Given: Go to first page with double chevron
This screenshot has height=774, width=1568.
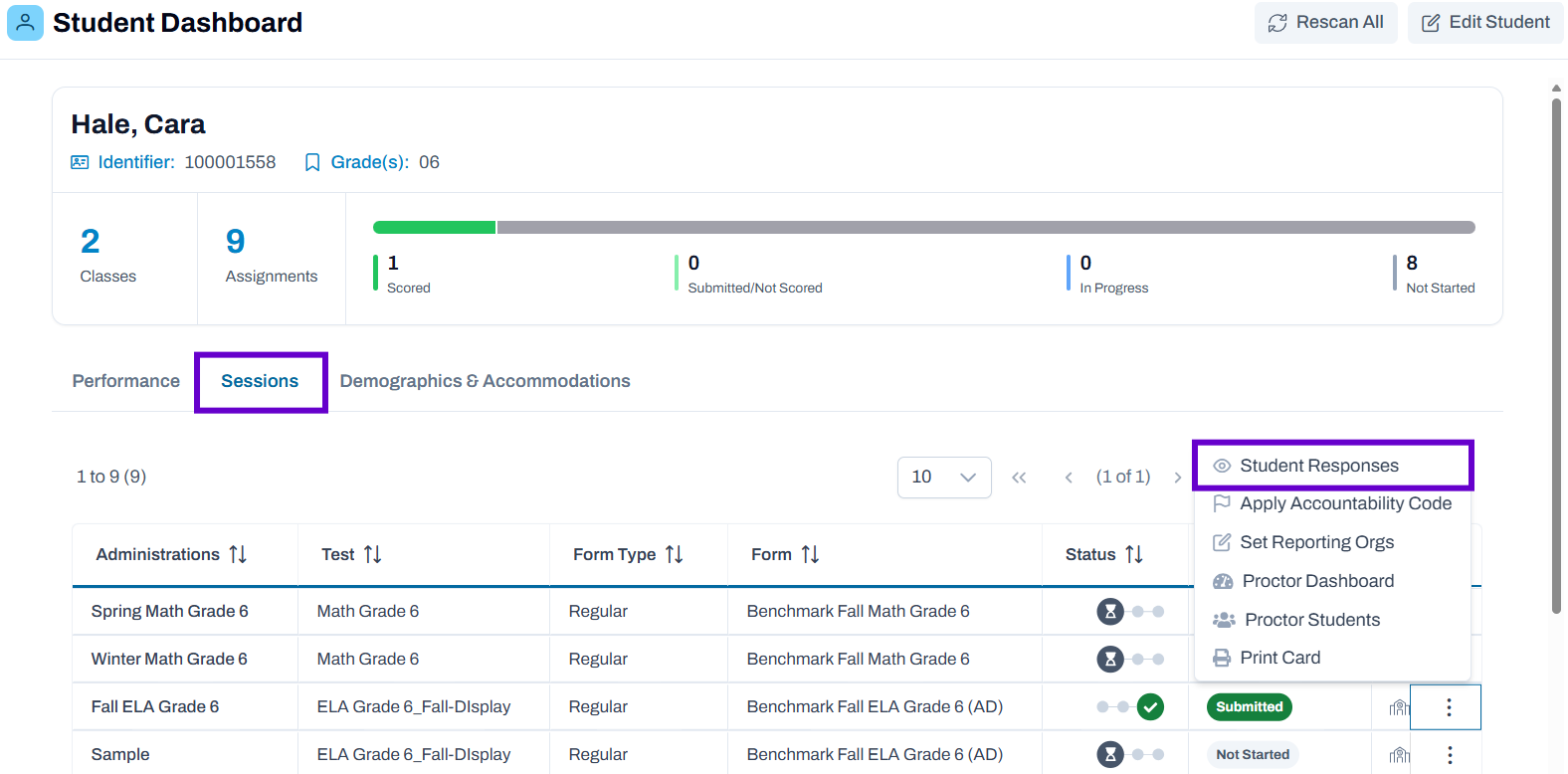Looking at the screenshot, I should point(1019,478).
